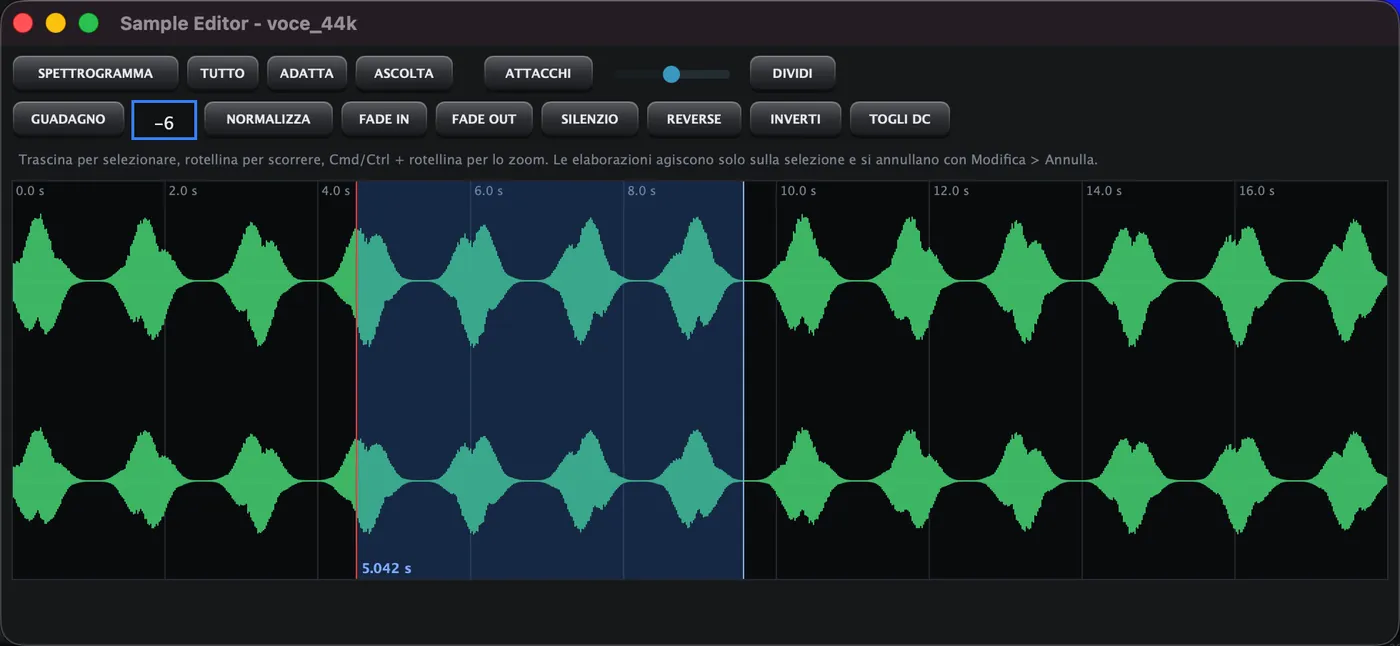Minimize the window with the yellow button
This screenshot has width=1400, height=646.
[x=56, y=23]
